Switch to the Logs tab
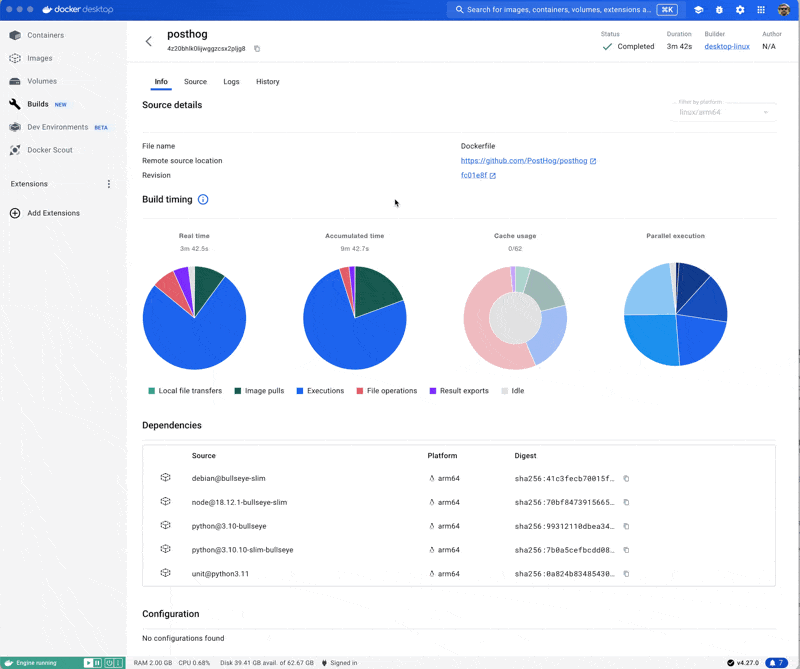Screen dimensions: 800x669 (x=231, y=82)
